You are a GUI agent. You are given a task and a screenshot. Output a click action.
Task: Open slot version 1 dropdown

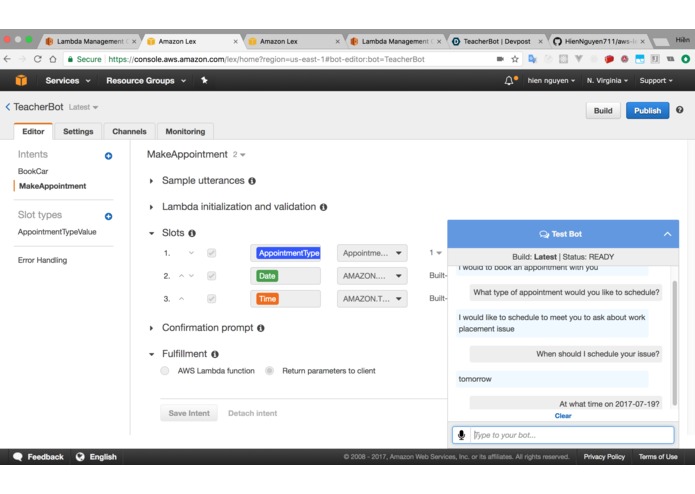[x=435, y=253]
